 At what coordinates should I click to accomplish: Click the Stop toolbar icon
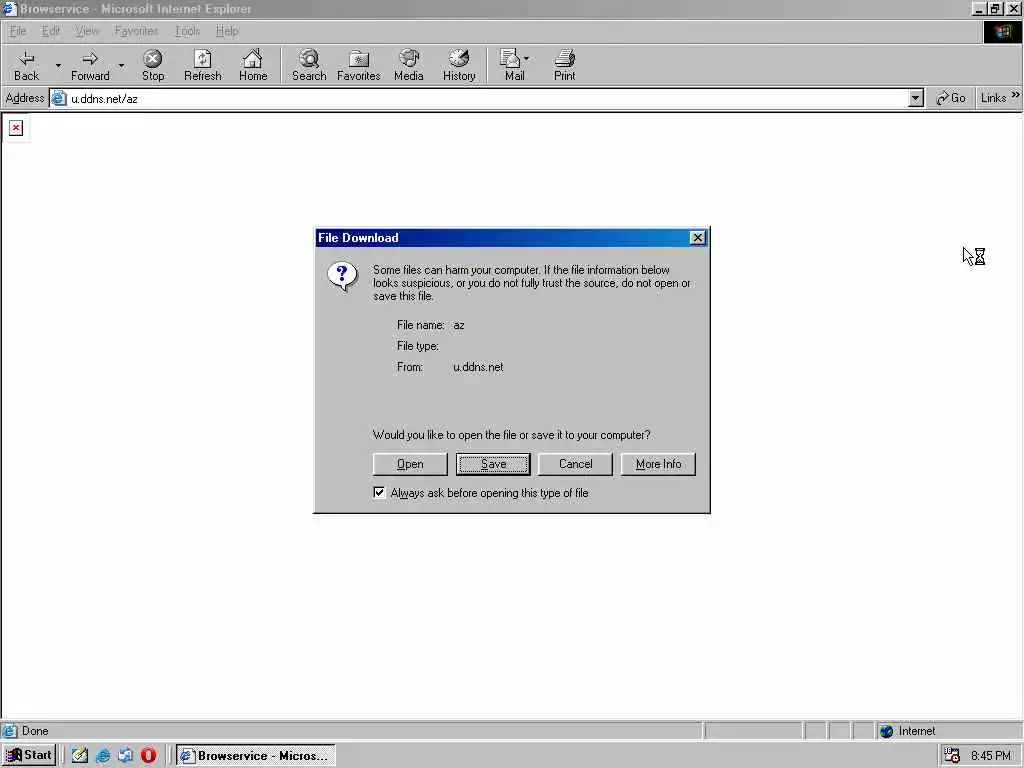(x=153, y=65)
